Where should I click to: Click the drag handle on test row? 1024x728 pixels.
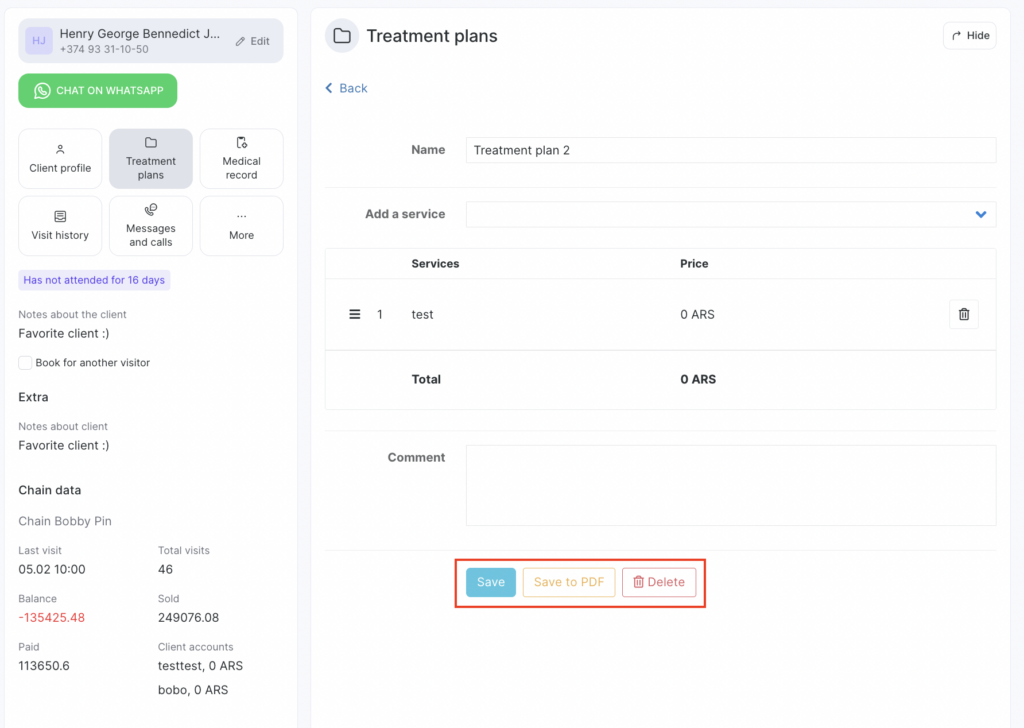354,314
